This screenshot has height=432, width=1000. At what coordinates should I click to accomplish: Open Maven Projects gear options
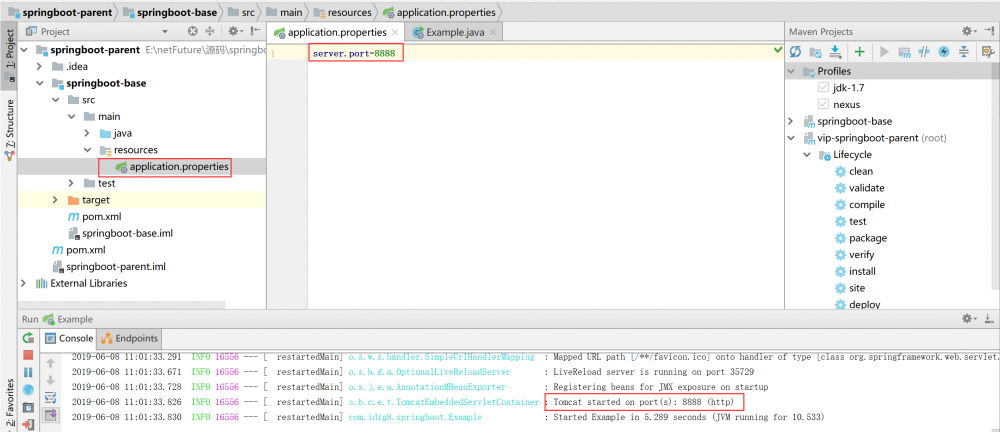[x=969, y=31]
